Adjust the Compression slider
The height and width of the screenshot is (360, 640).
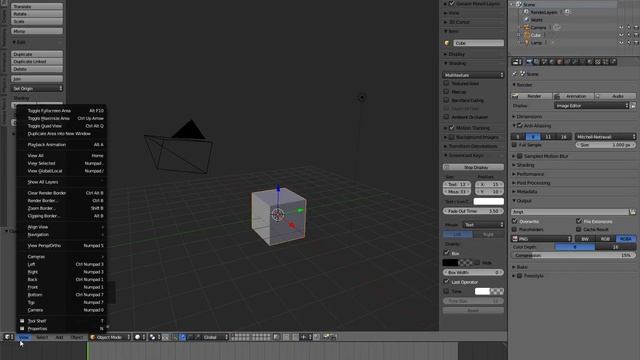click(573, 256)
